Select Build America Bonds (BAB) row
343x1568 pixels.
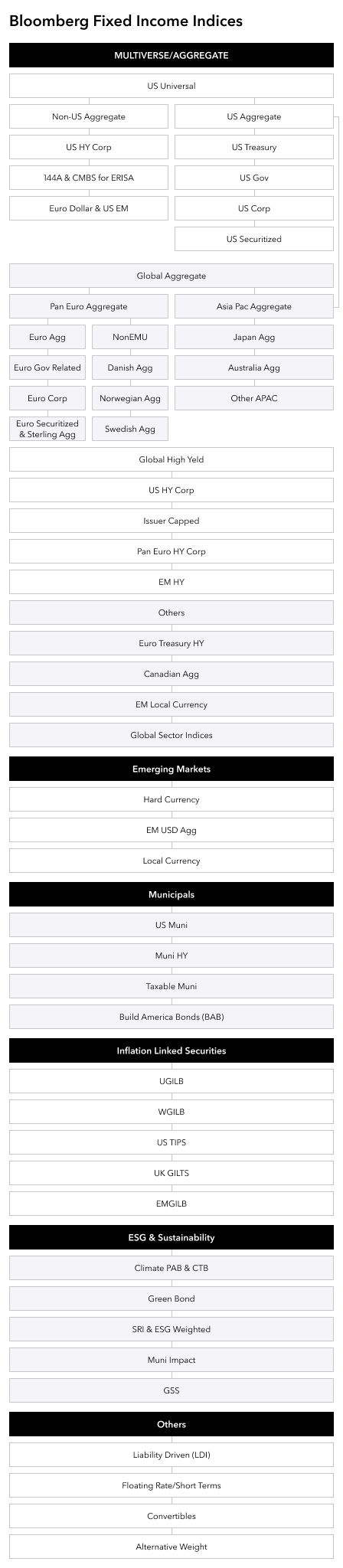coord(171,1017)
